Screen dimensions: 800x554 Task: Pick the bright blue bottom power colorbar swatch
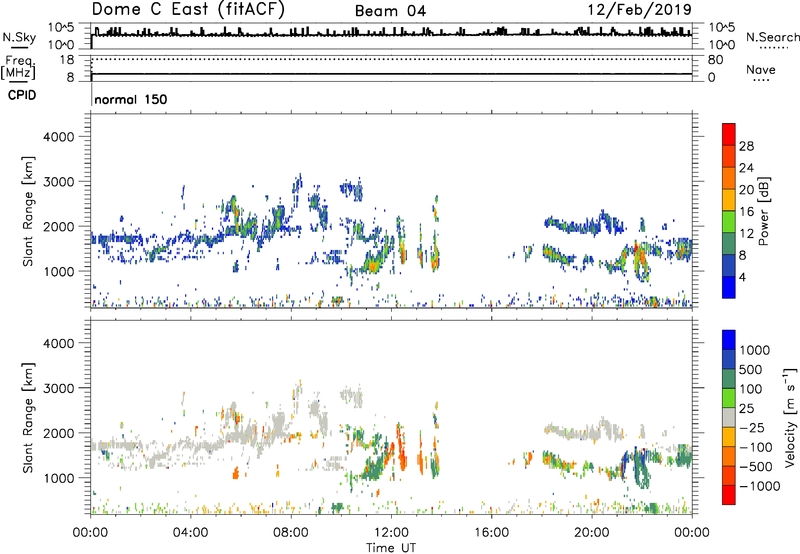pos(729,287)
